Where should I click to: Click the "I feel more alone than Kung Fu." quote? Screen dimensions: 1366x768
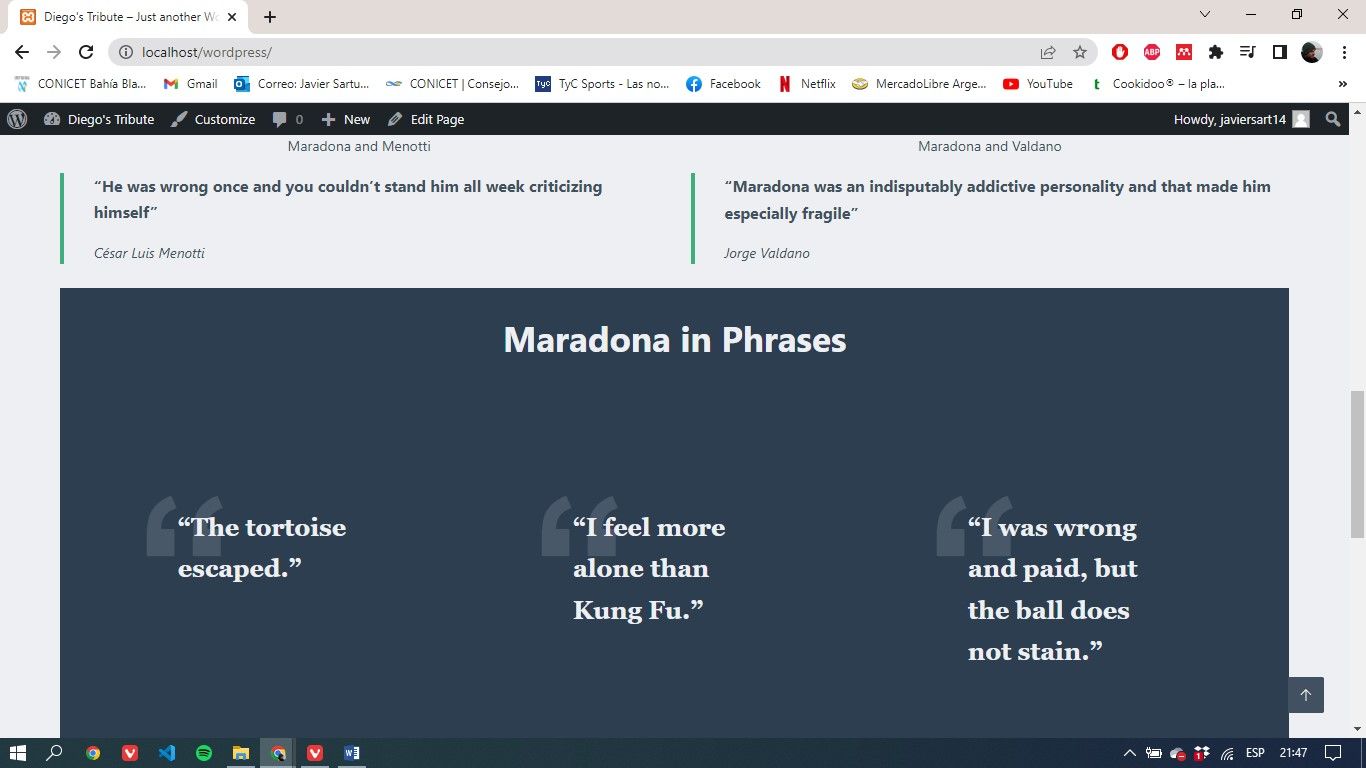click(649, 569)
